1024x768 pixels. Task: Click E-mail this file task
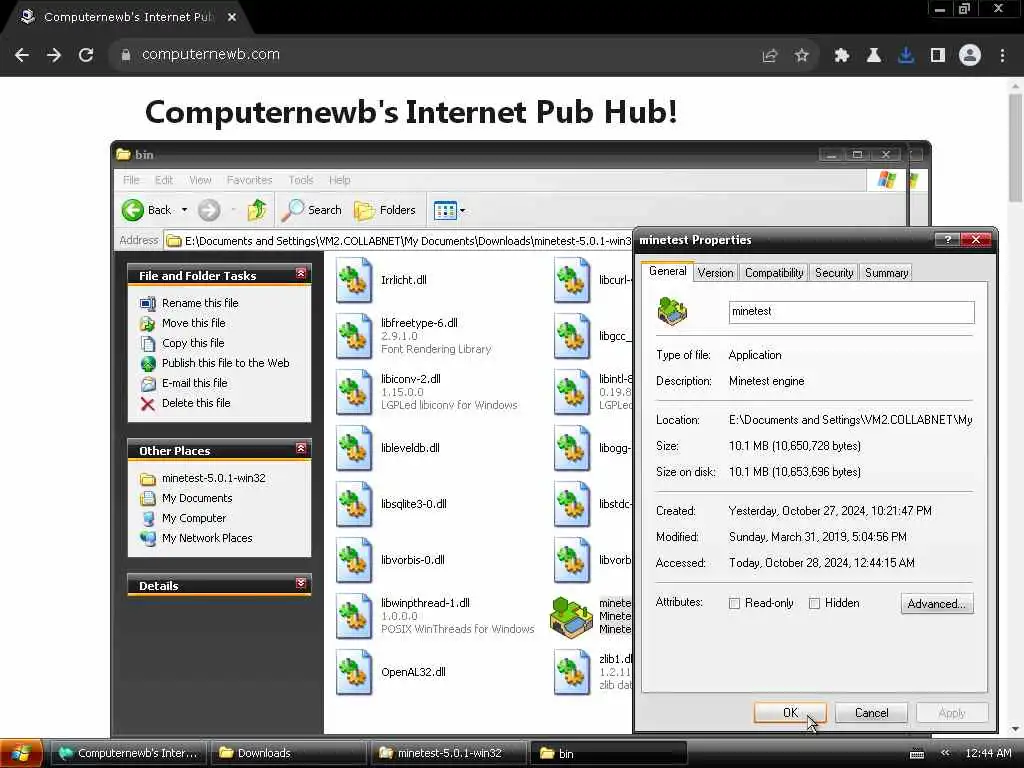(195, 383)
